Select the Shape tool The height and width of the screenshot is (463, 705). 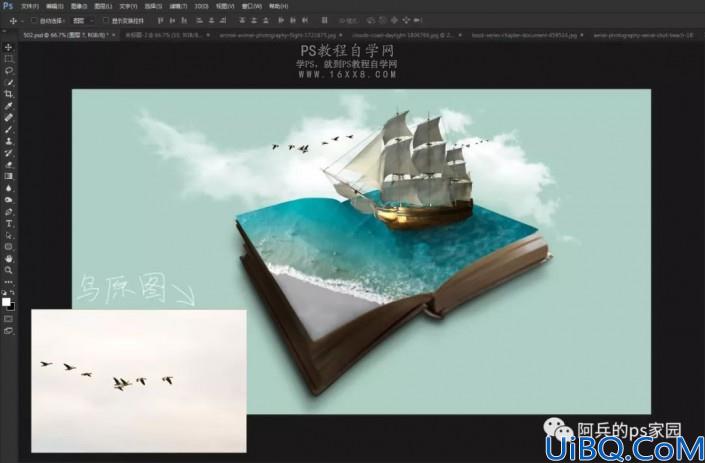click(9, 247)
